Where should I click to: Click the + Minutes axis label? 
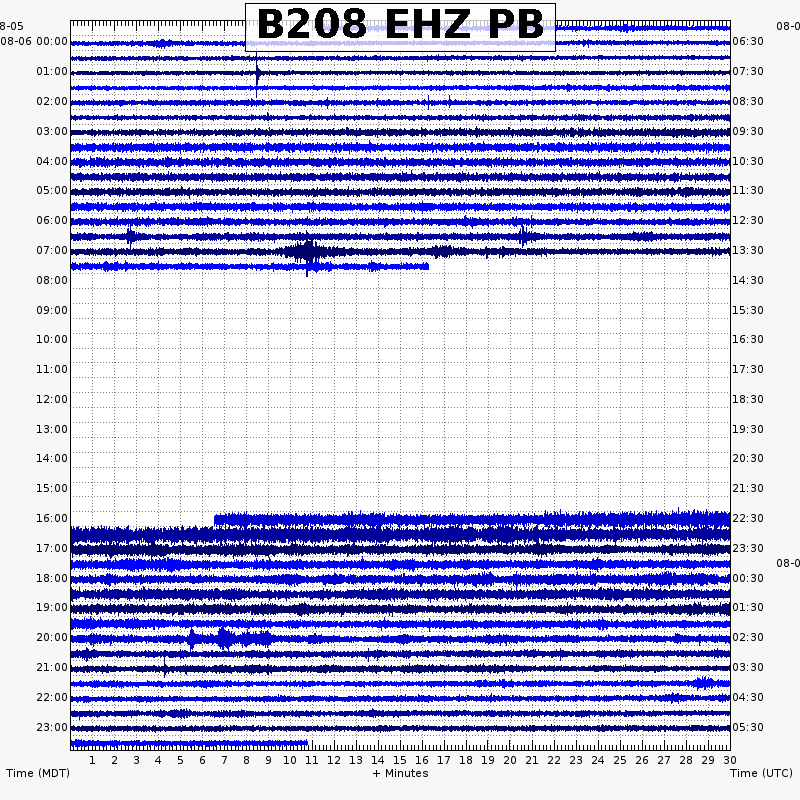[400, 773]
